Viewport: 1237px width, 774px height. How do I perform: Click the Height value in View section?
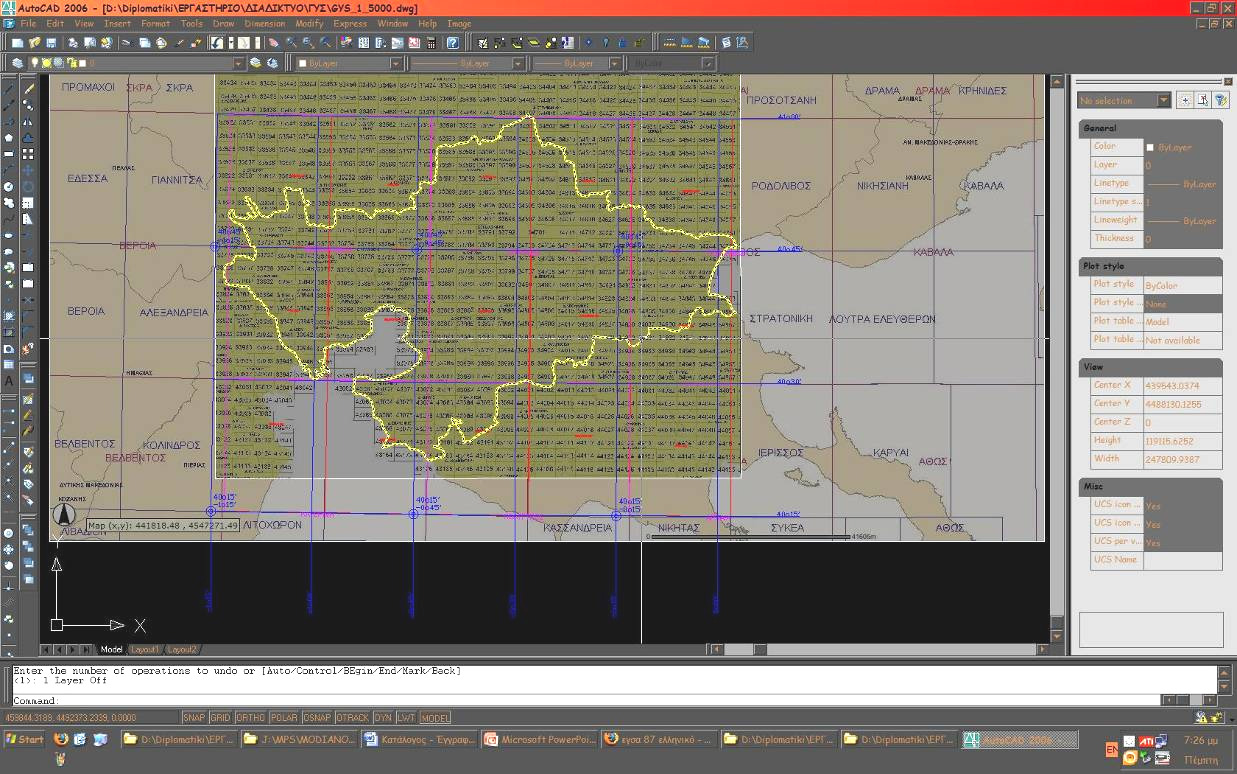1182,441
